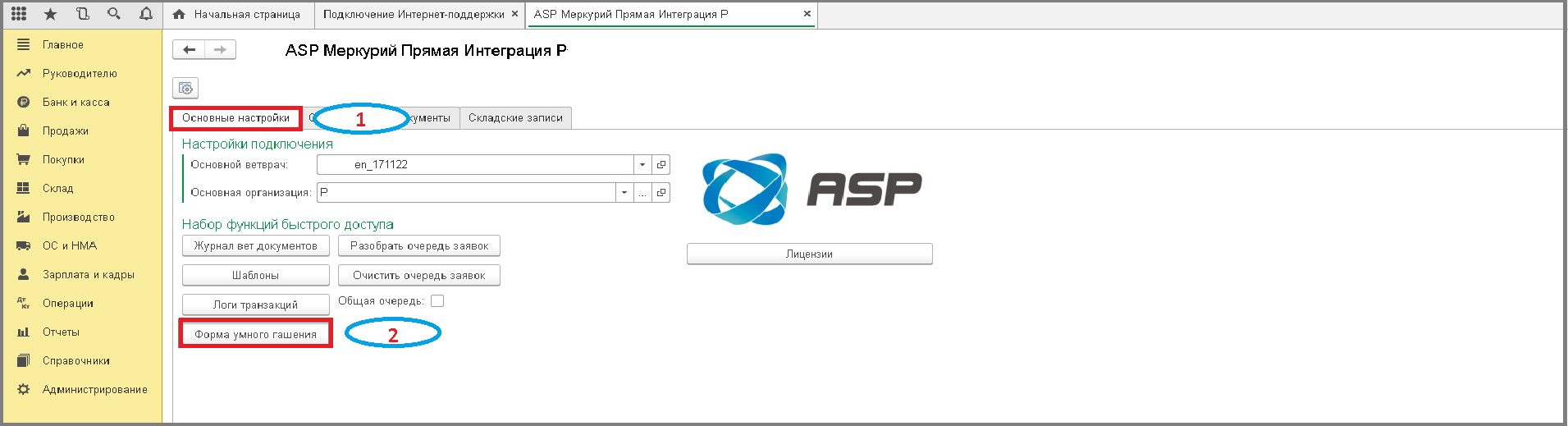Image resolution: width=1568 pixels, height=426 pixels.
Task: Open the Зарплата и кадры section
Action: (x=89, y=274)
